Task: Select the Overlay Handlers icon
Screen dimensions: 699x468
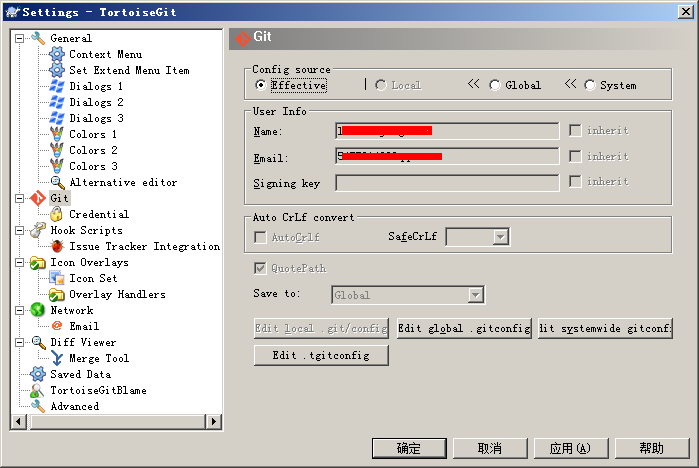Action: point(57,294)
